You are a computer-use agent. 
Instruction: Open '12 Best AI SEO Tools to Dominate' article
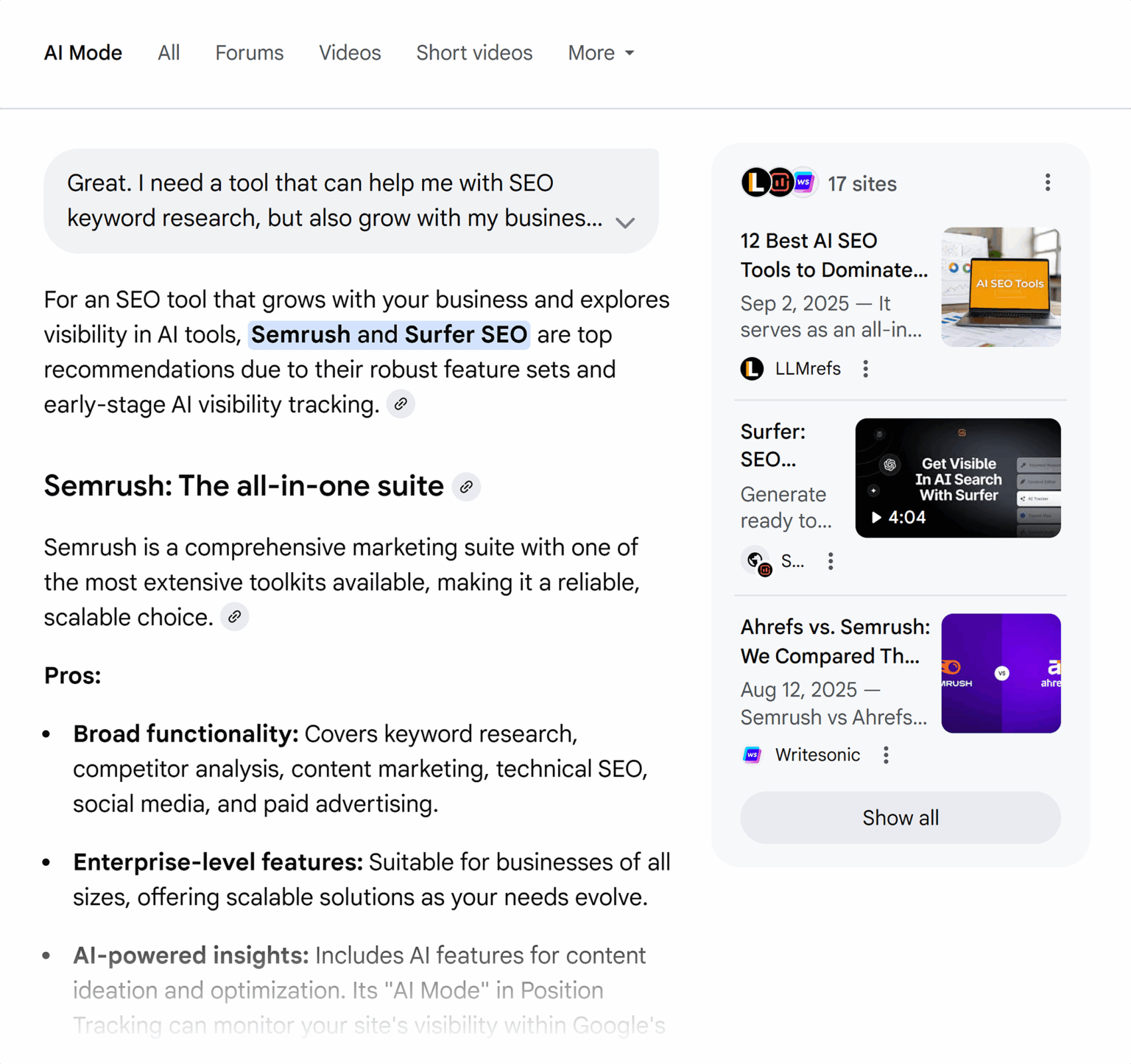834,256
